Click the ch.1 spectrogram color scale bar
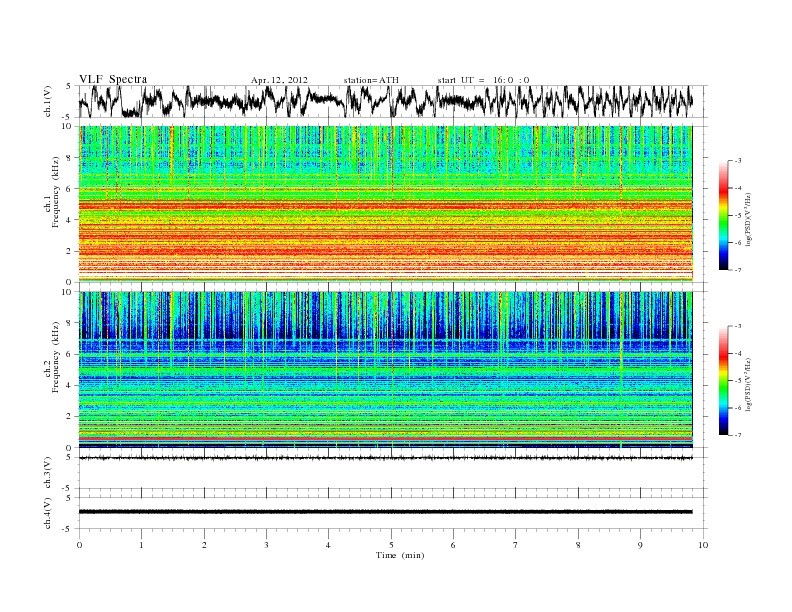Screen dimensions: 792x612 click(723, 215)
